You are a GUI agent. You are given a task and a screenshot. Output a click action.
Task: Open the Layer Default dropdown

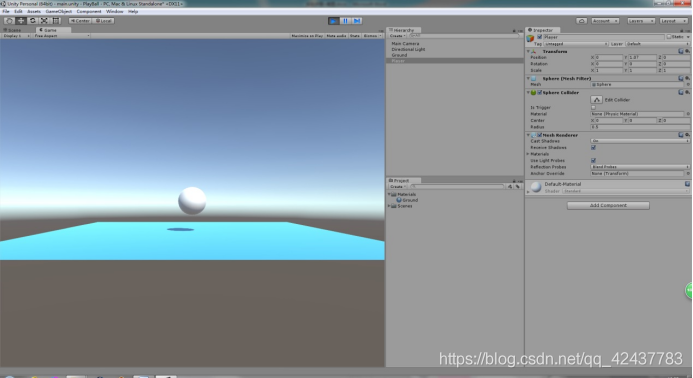tap(658, 44)
